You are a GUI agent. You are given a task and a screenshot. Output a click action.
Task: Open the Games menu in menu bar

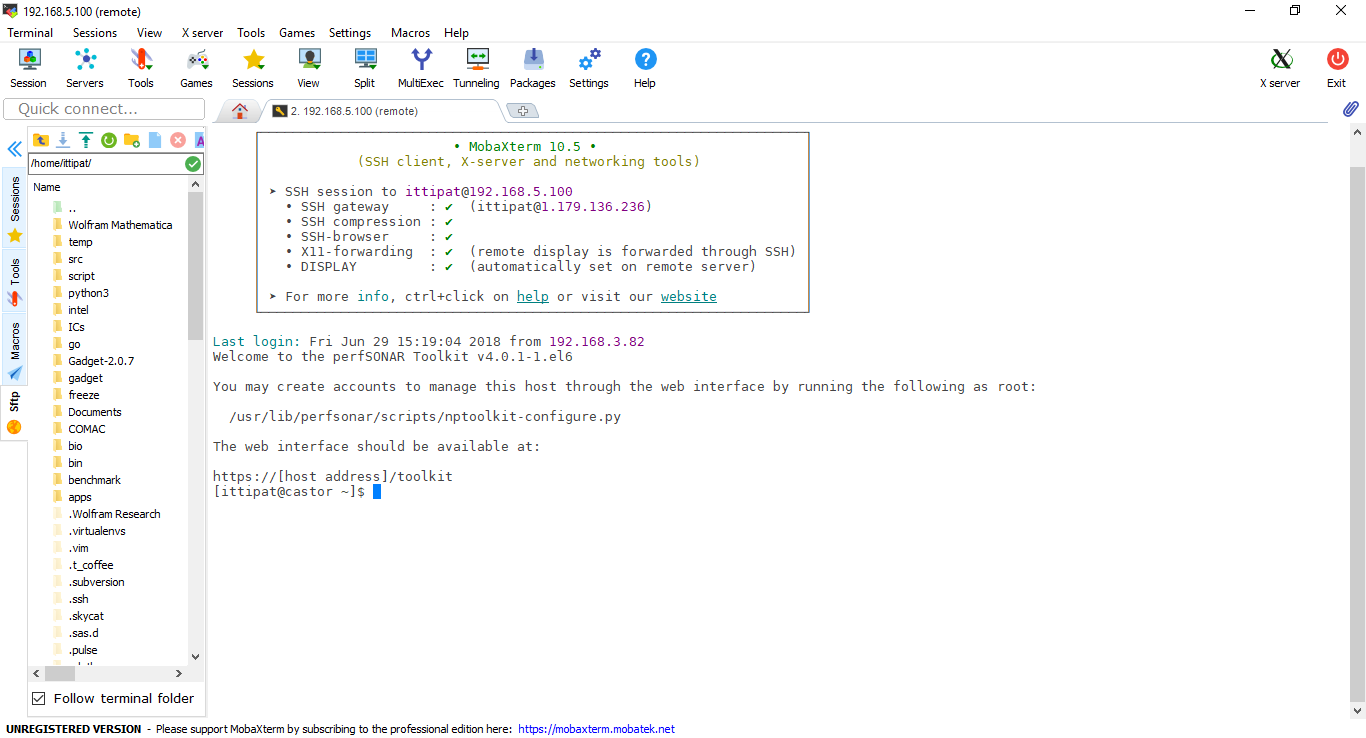point(297,33)
